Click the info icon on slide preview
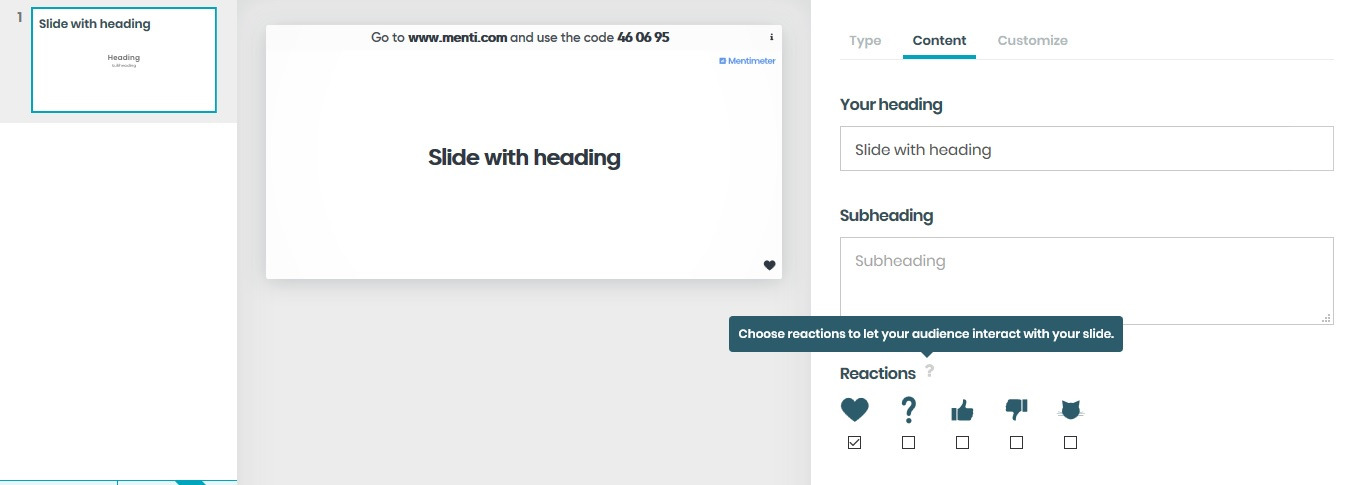 pos(772,37)
